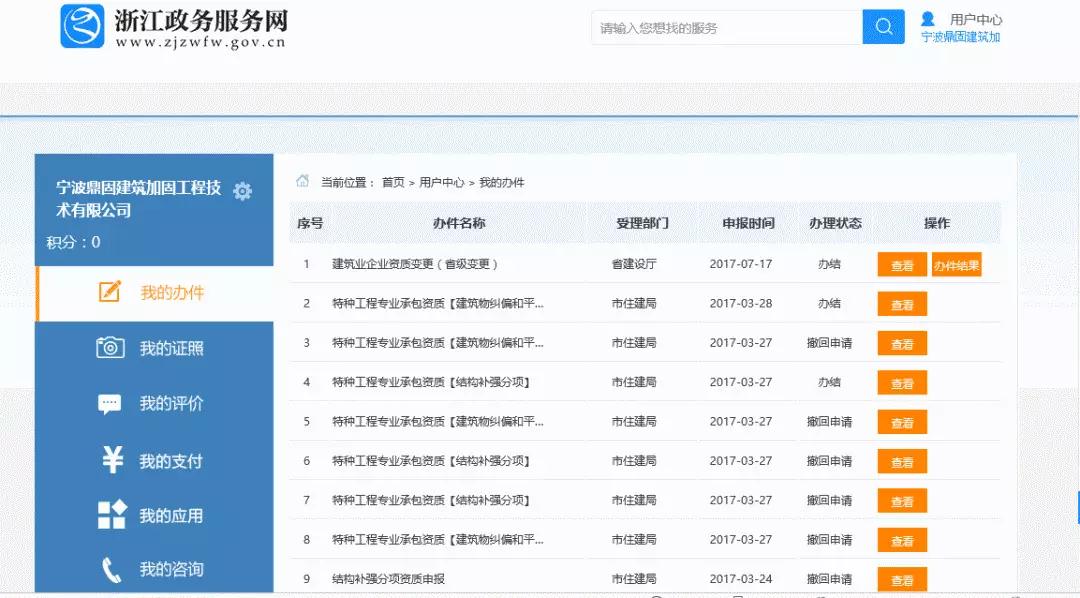Click the user center person icon
Image resolution: width=1080 pixels, height=598 pixels.
[x=927, y=19]
